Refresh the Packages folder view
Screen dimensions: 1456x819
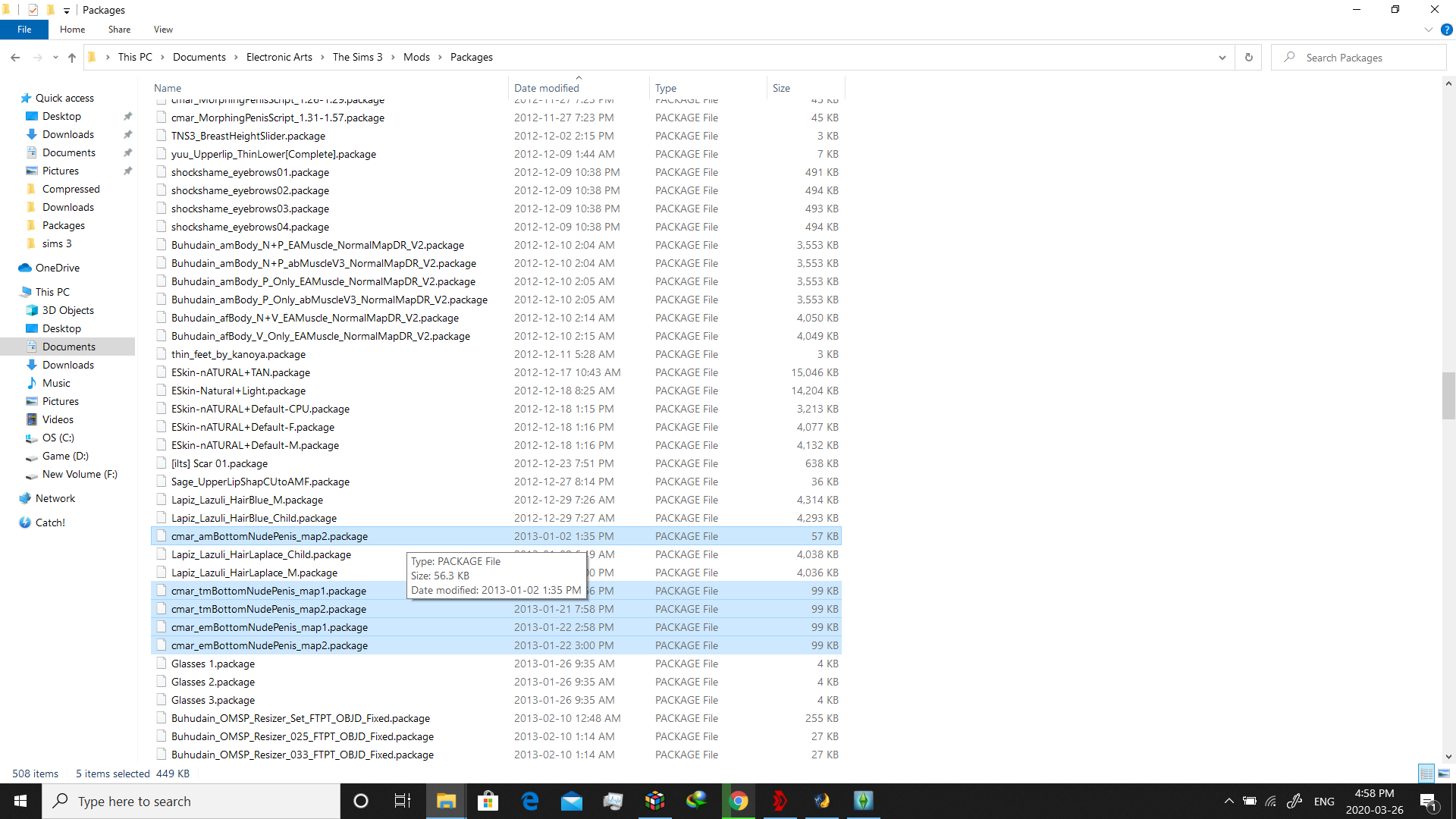tap(1249, 58)
